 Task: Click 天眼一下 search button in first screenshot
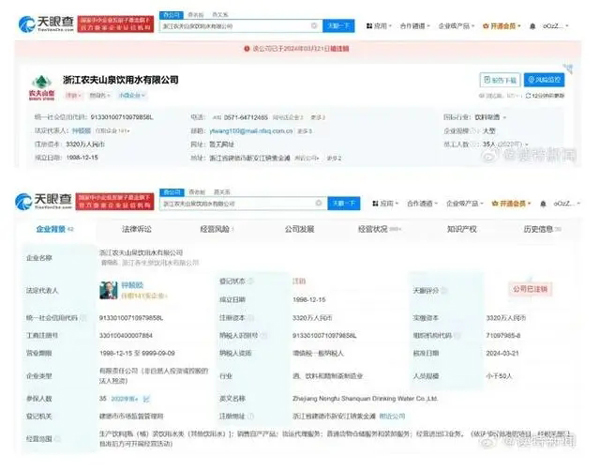[x=339, y=26]
